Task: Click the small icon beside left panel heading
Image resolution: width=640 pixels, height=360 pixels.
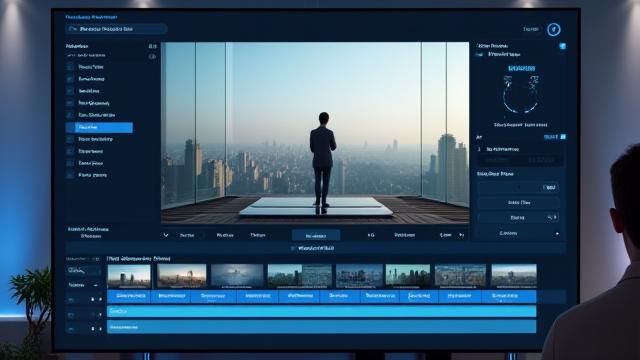Action: point(153,47)
